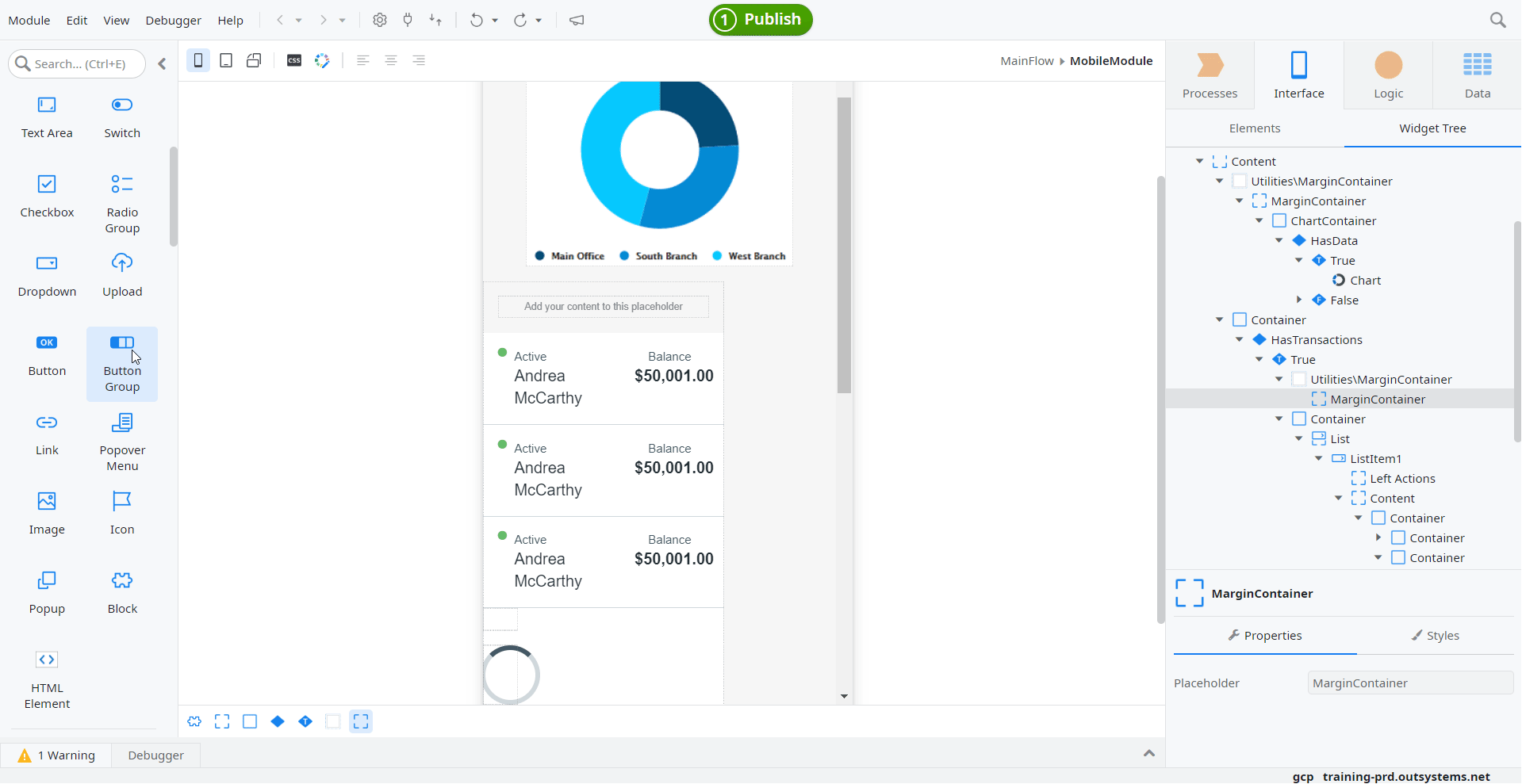Open the CSS style sheet editor icon
The height and width of the screenshot is (784, 1522).
click(x=294, y=60)
